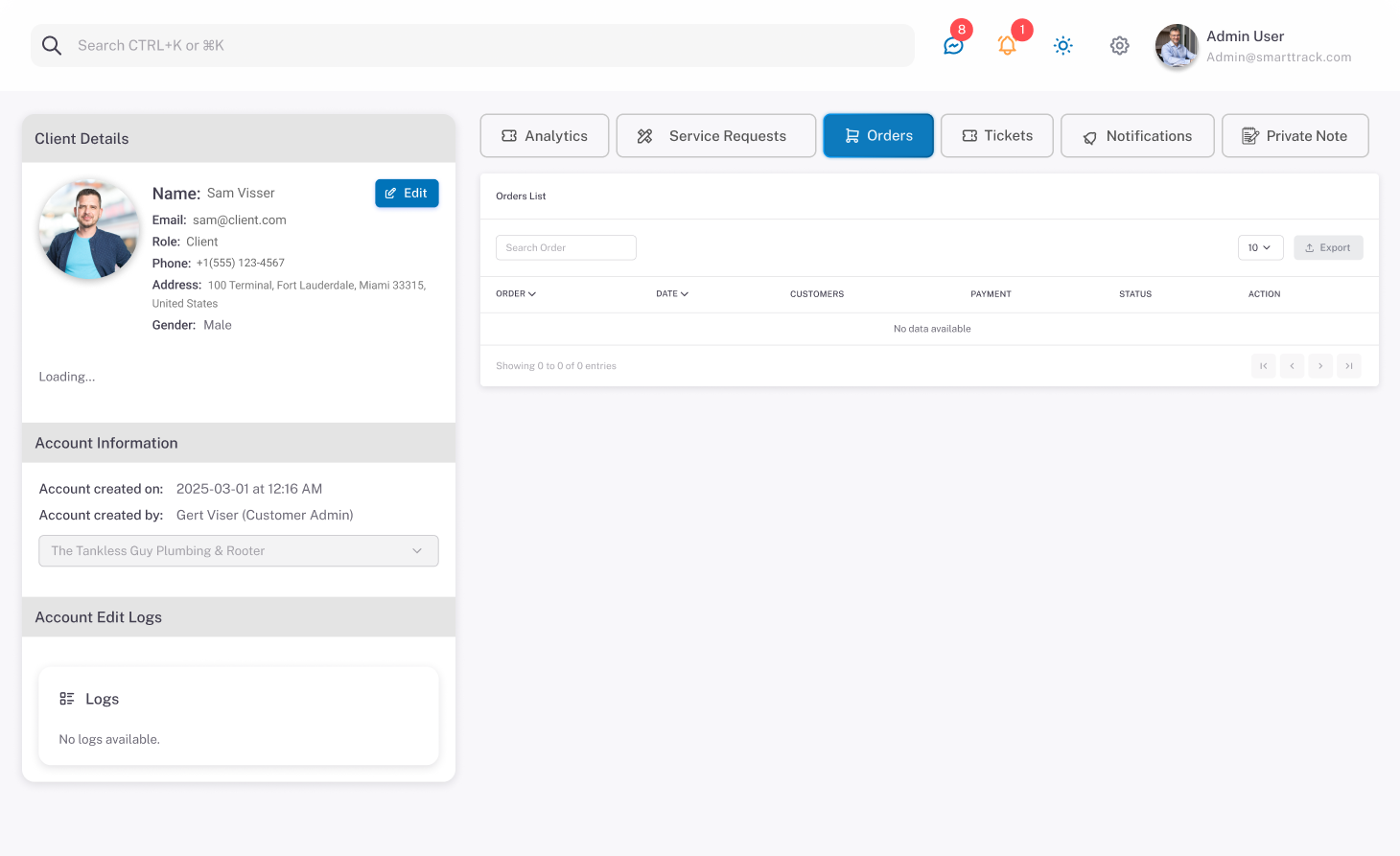The image size is (1400, 856).
Task: Sort by the DATE column header
Action: pyautogui.click(x=671, y=294)
